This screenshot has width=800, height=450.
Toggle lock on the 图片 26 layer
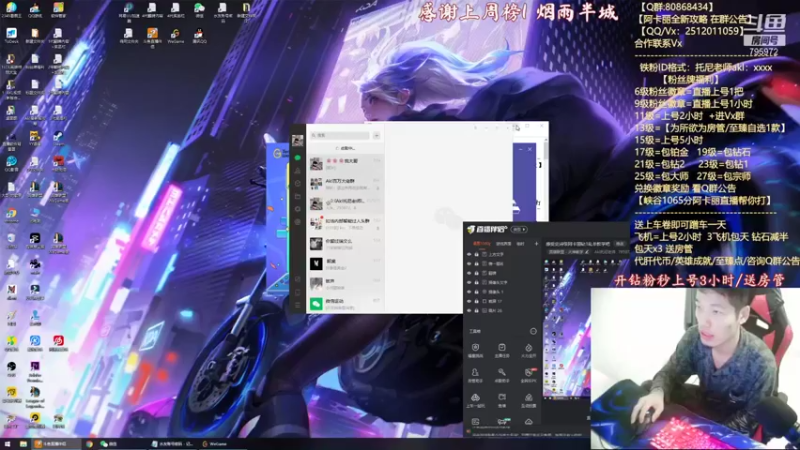pyautogui.click(x=477, y=310)
